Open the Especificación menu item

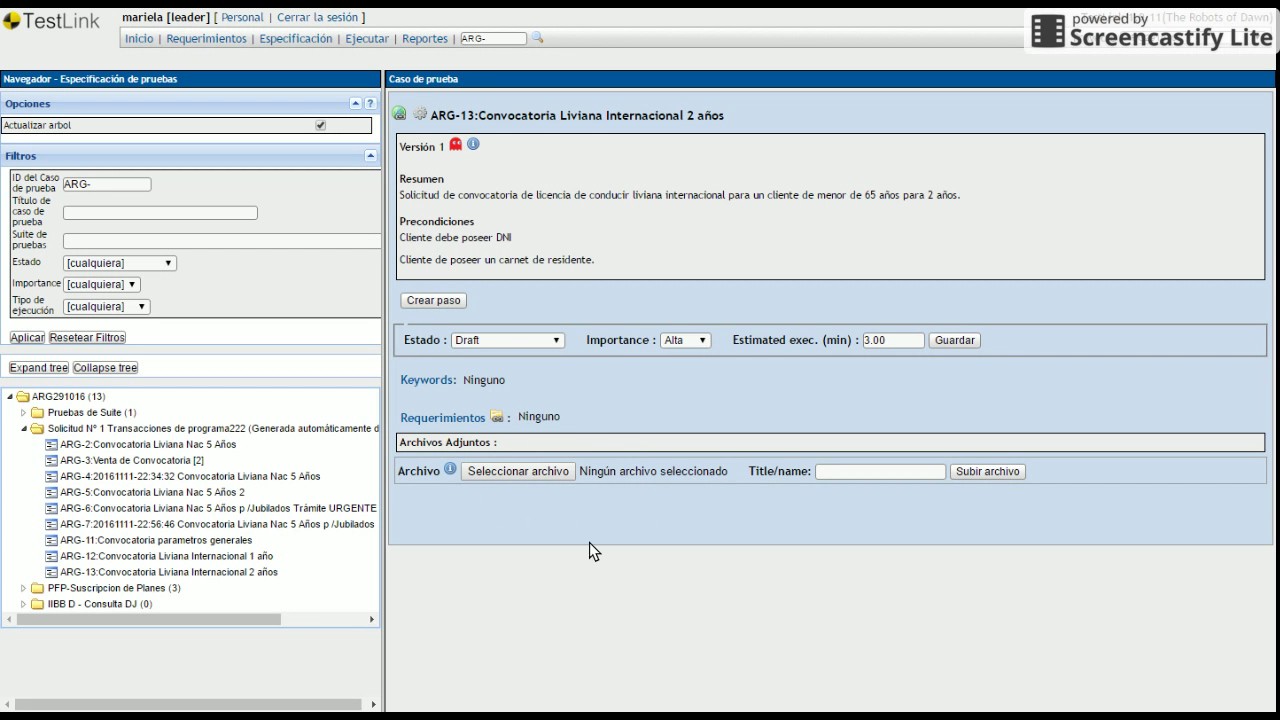coord(296,38)
